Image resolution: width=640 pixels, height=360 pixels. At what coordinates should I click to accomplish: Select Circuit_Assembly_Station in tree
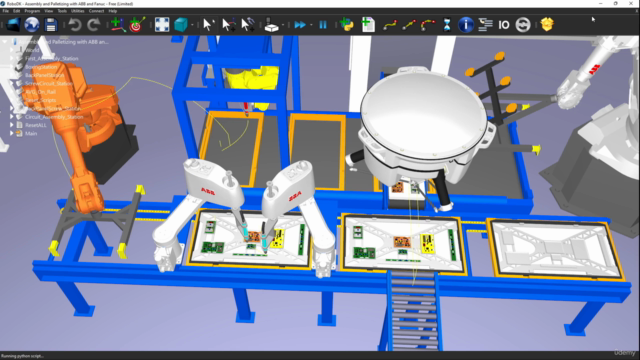click(x=54, y=117)
